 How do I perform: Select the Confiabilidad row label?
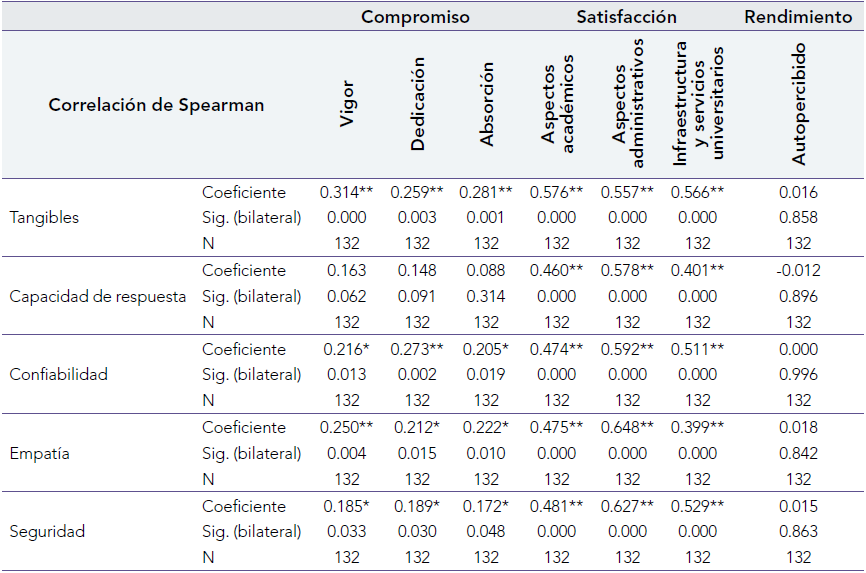(x=58, y=375)
